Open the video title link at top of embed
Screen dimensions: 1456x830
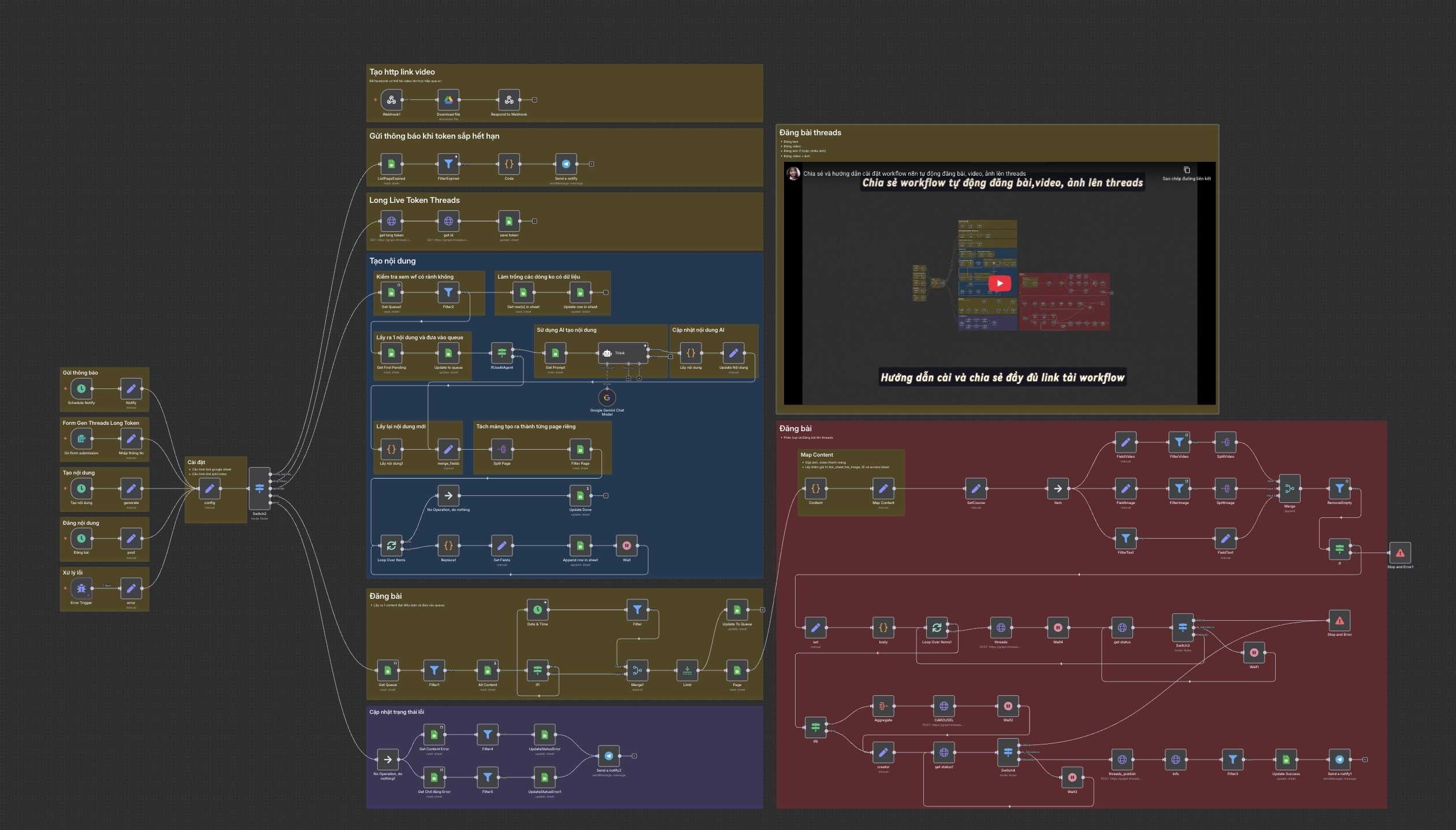pyautogui.click(x=914, y=173)
